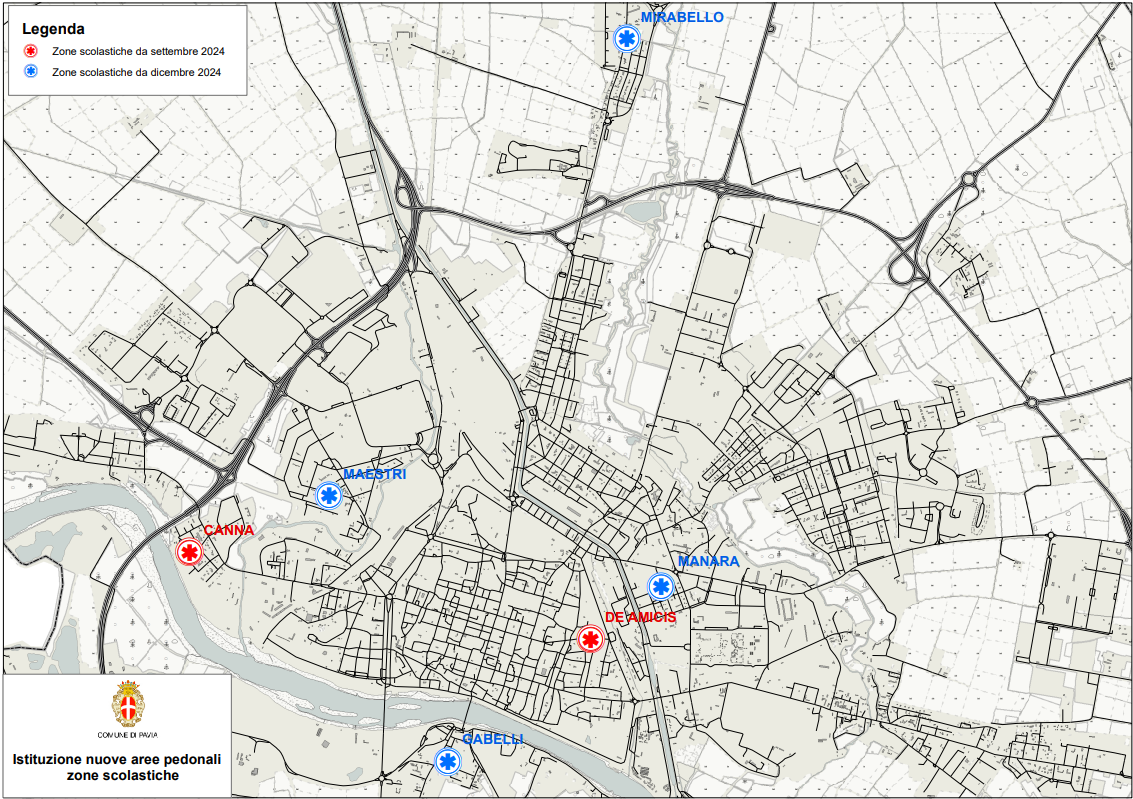
Task: Click the 'Istituzione nuove aree pedonali' title
Action: (117, 759)
